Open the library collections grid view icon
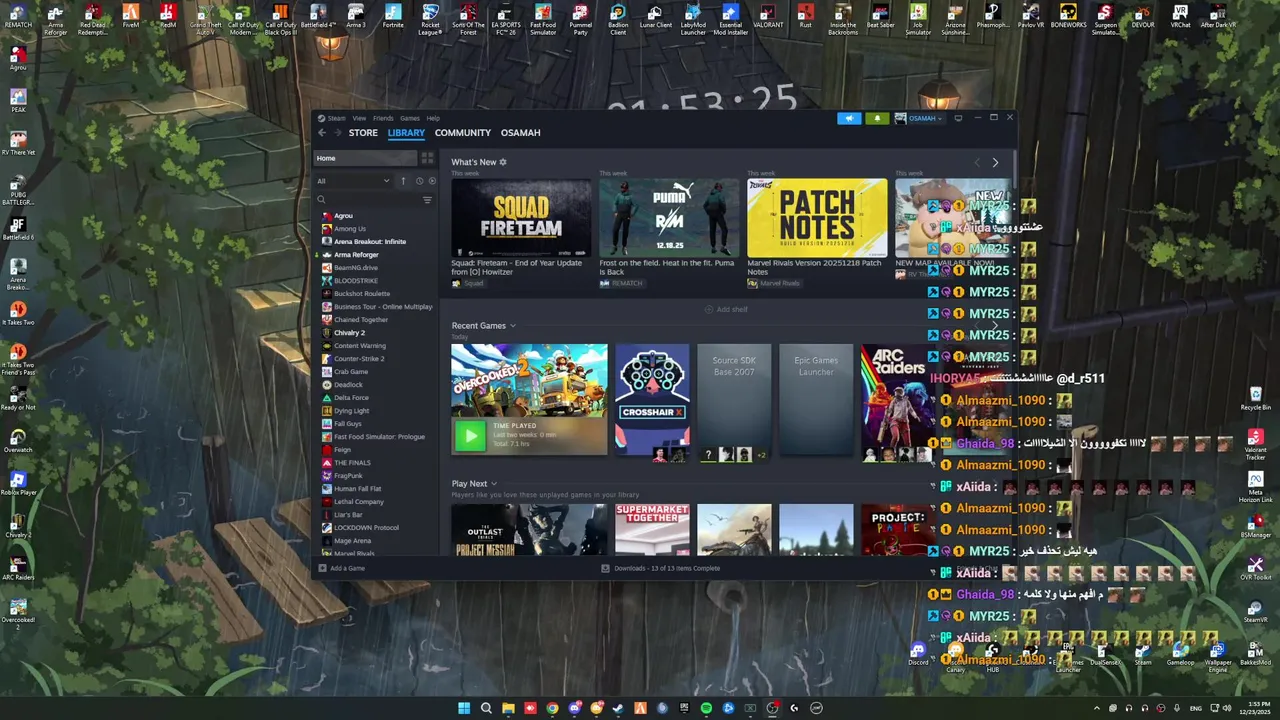The width and height of the screenshot is (1280, 720). pyautogui.click(x=427, y=158)
